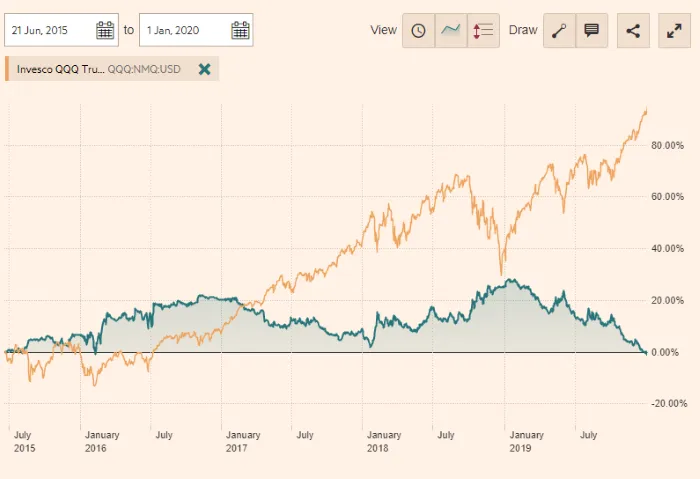Click the orange color bar on QQQ tag

coord(8,69)
